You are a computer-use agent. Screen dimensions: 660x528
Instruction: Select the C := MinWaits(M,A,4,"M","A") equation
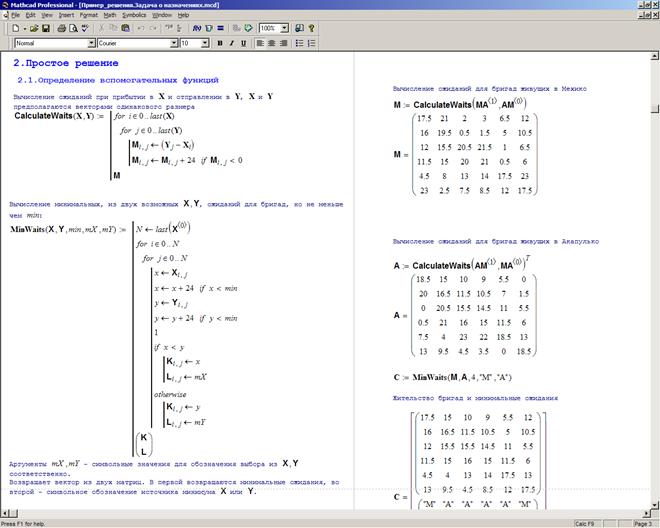452,377
